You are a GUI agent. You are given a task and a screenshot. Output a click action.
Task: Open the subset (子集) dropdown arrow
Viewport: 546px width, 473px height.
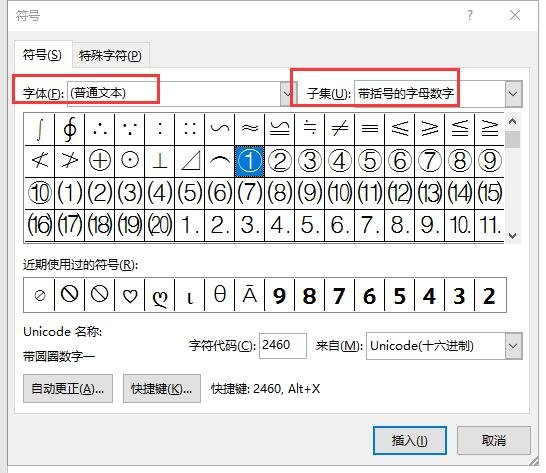coord(514,94)
